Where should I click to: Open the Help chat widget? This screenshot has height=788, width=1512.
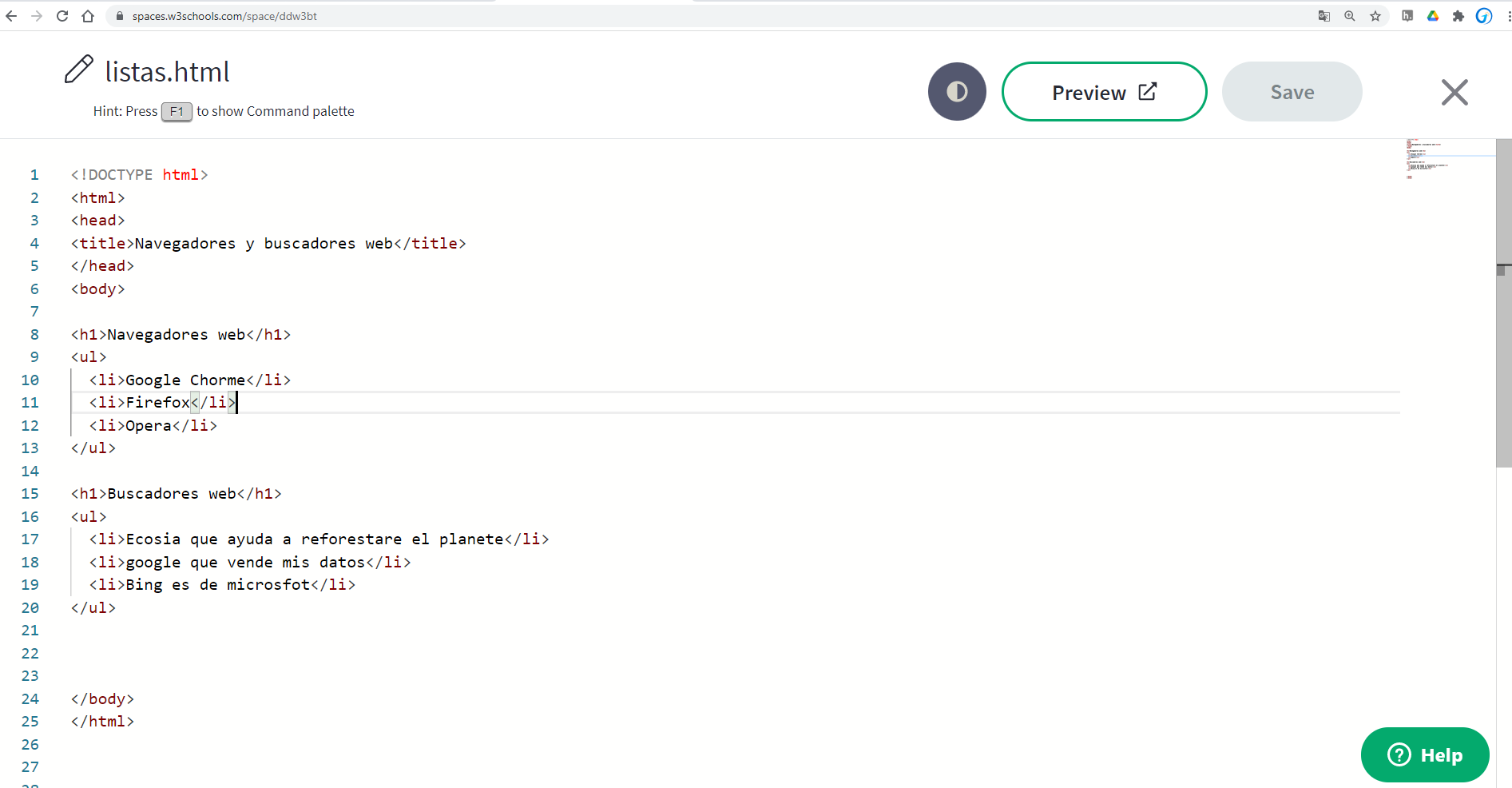[x=1425, y=754]
